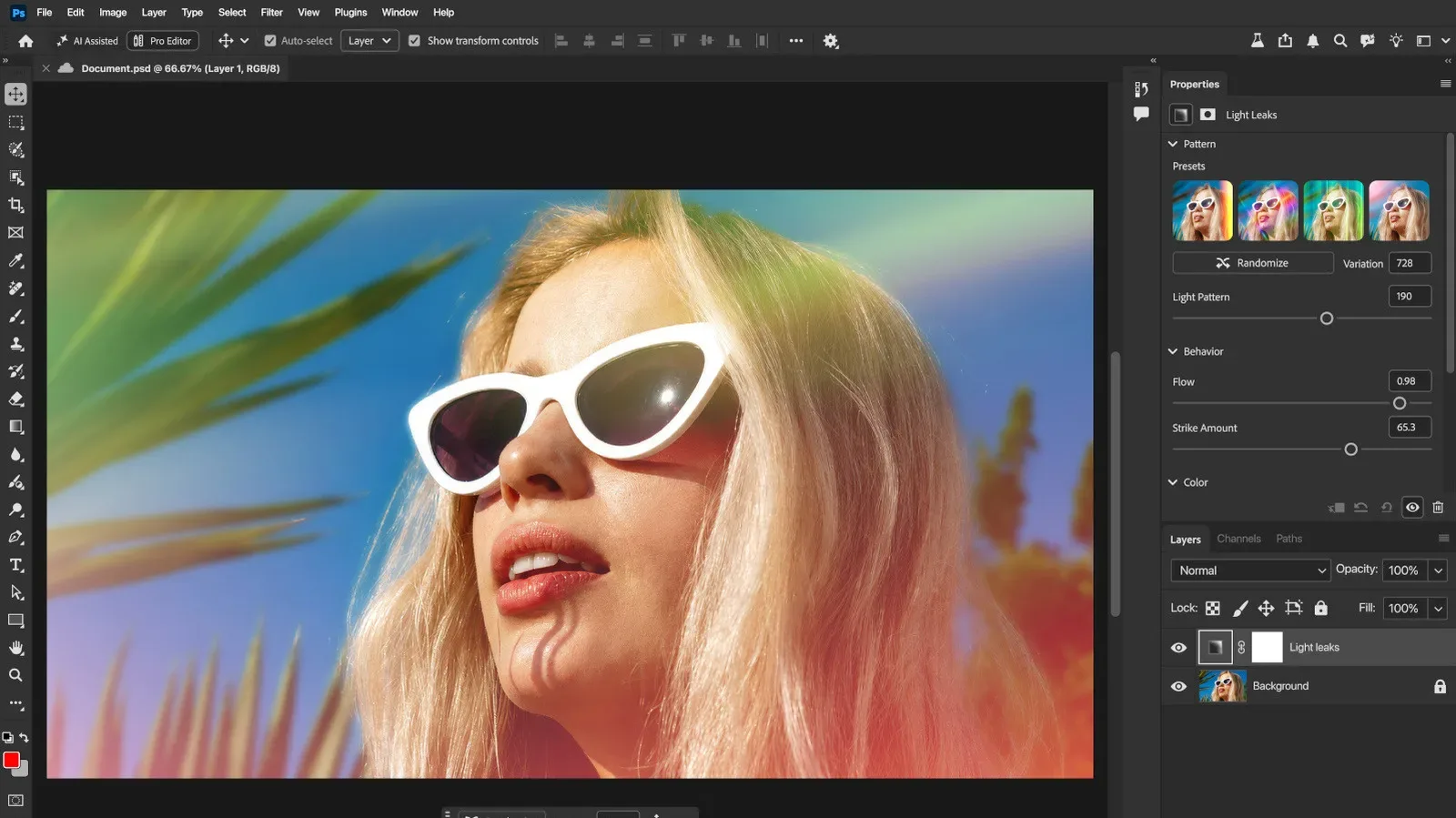Screen dimensions: 1456x818
Task: Open notifications bell icon
Action: point(1312,41)
